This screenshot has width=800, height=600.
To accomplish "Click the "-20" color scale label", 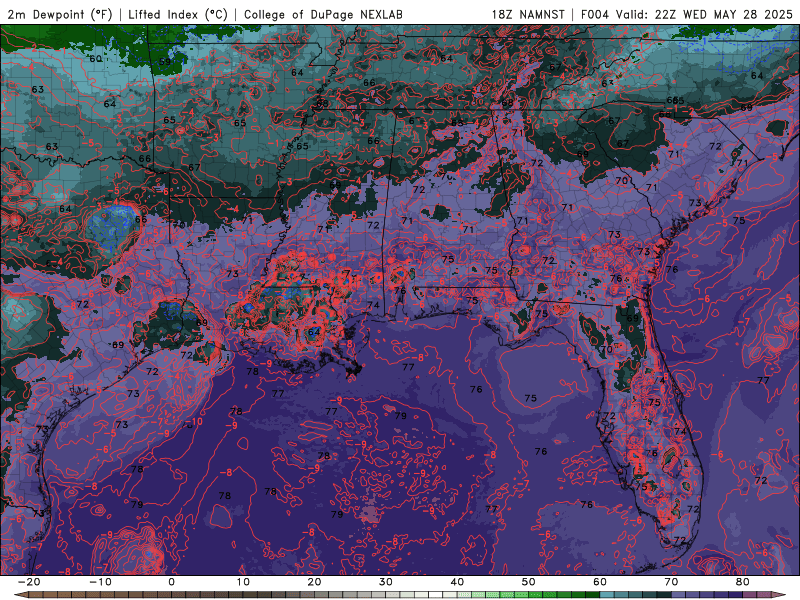I will [x=29, y=582].
